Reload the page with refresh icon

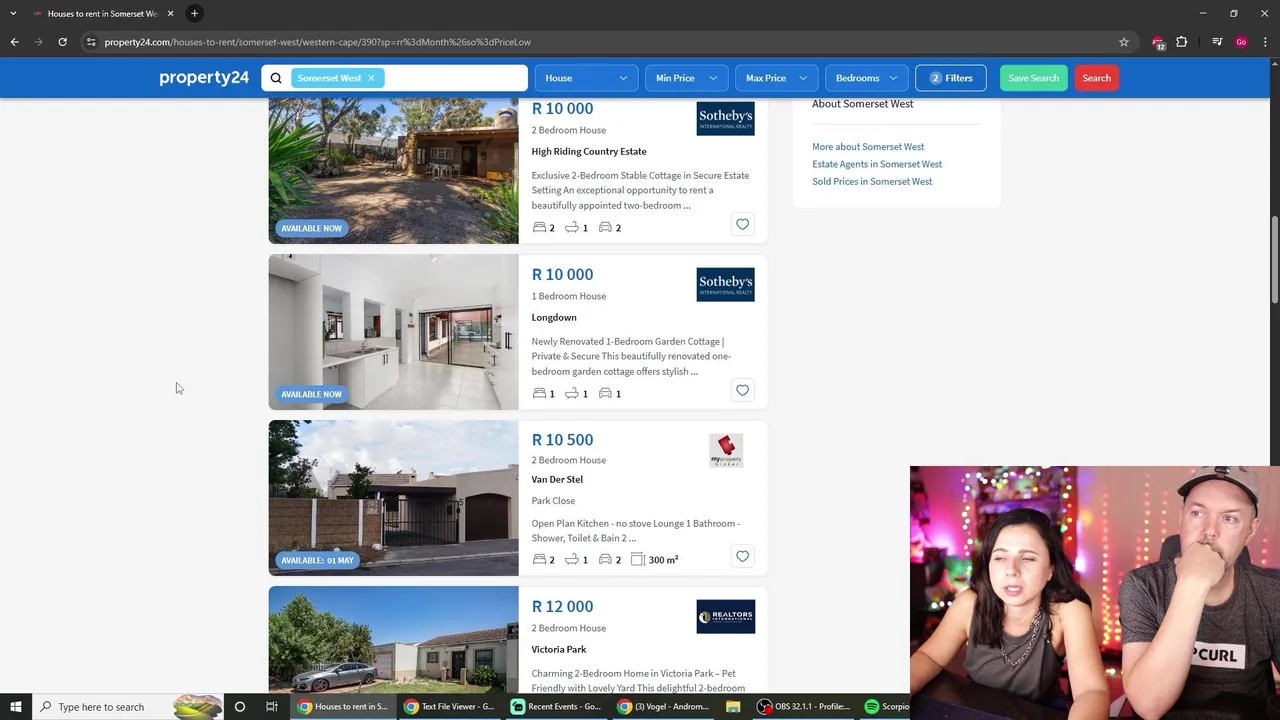[x=62, y=42]
